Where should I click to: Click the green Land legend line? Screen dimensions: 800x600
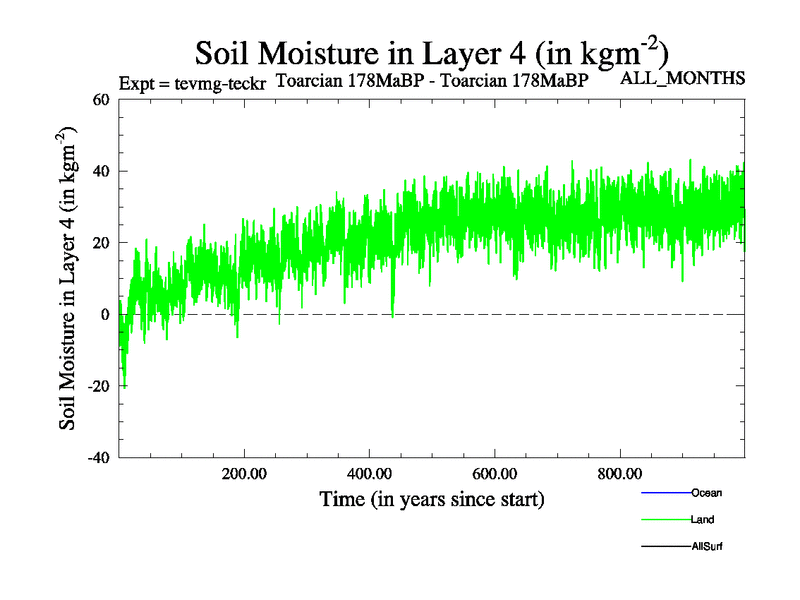(664, 520)
